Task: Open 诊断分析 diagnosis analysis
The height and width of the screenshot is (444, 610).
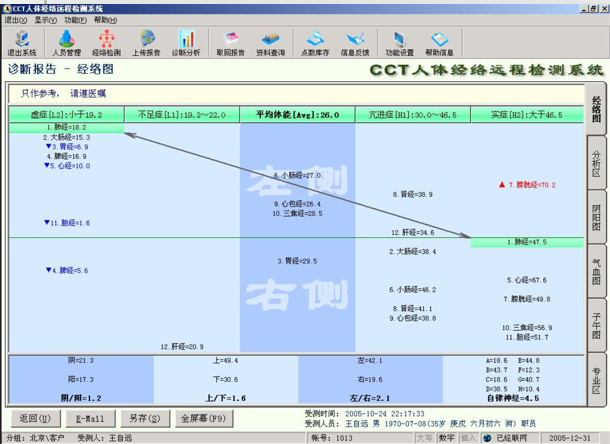Action: [x=185, y=42]
